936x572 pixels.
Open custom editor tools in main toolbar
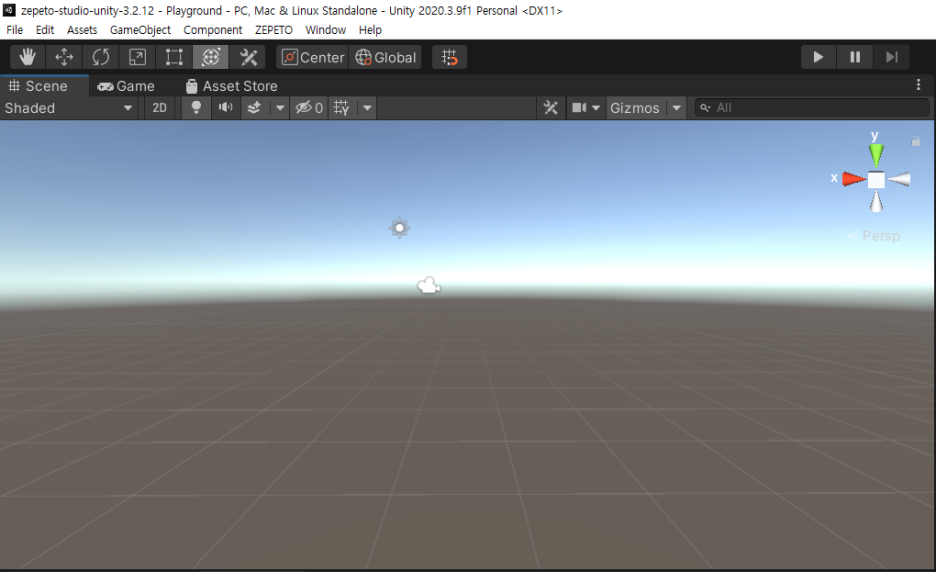click(248, 57)
